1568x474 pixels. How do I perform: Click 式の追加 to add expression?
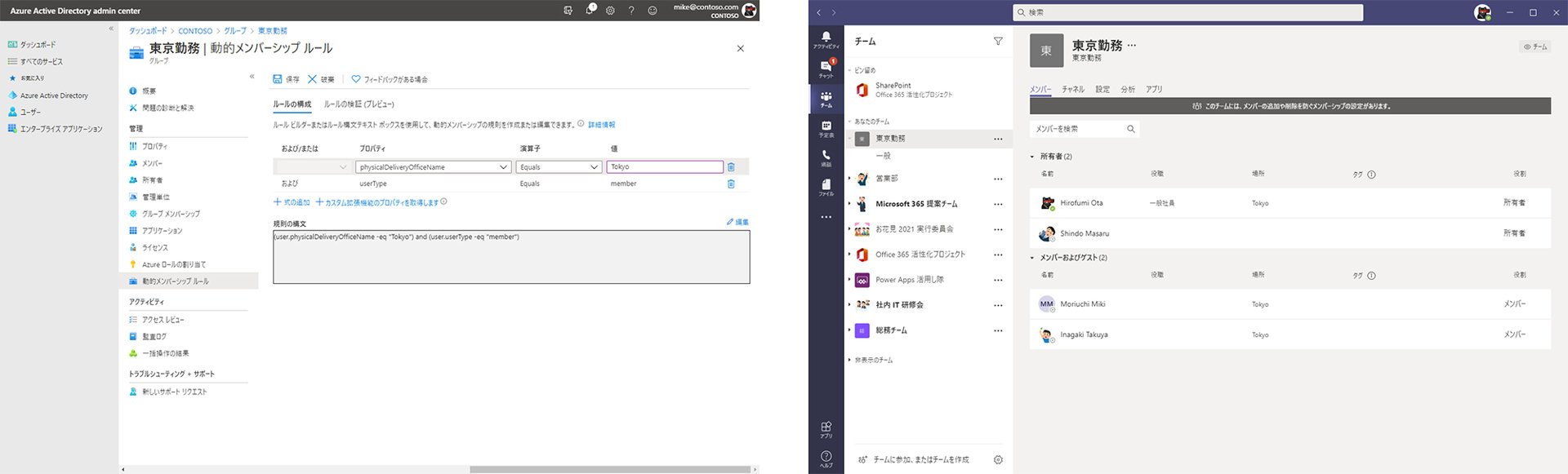[x=292, y=202]
